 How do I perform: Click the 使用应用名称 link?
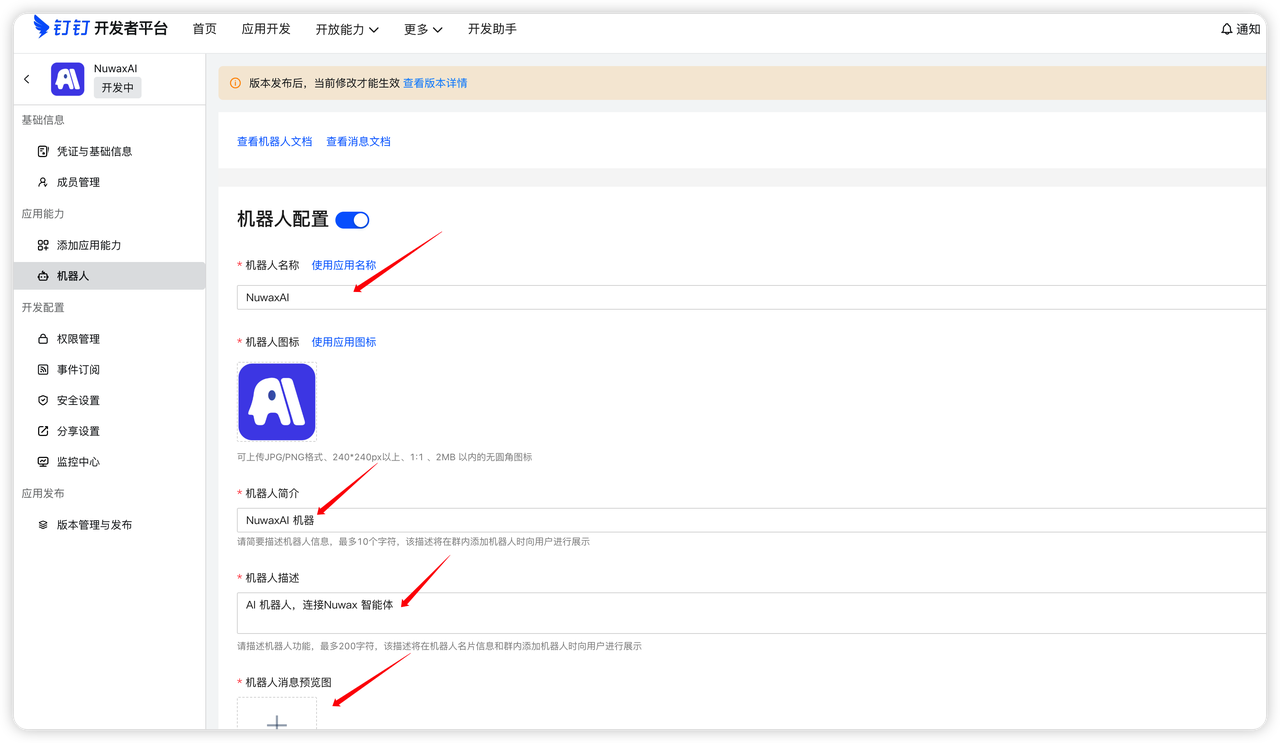coord(344,265)
